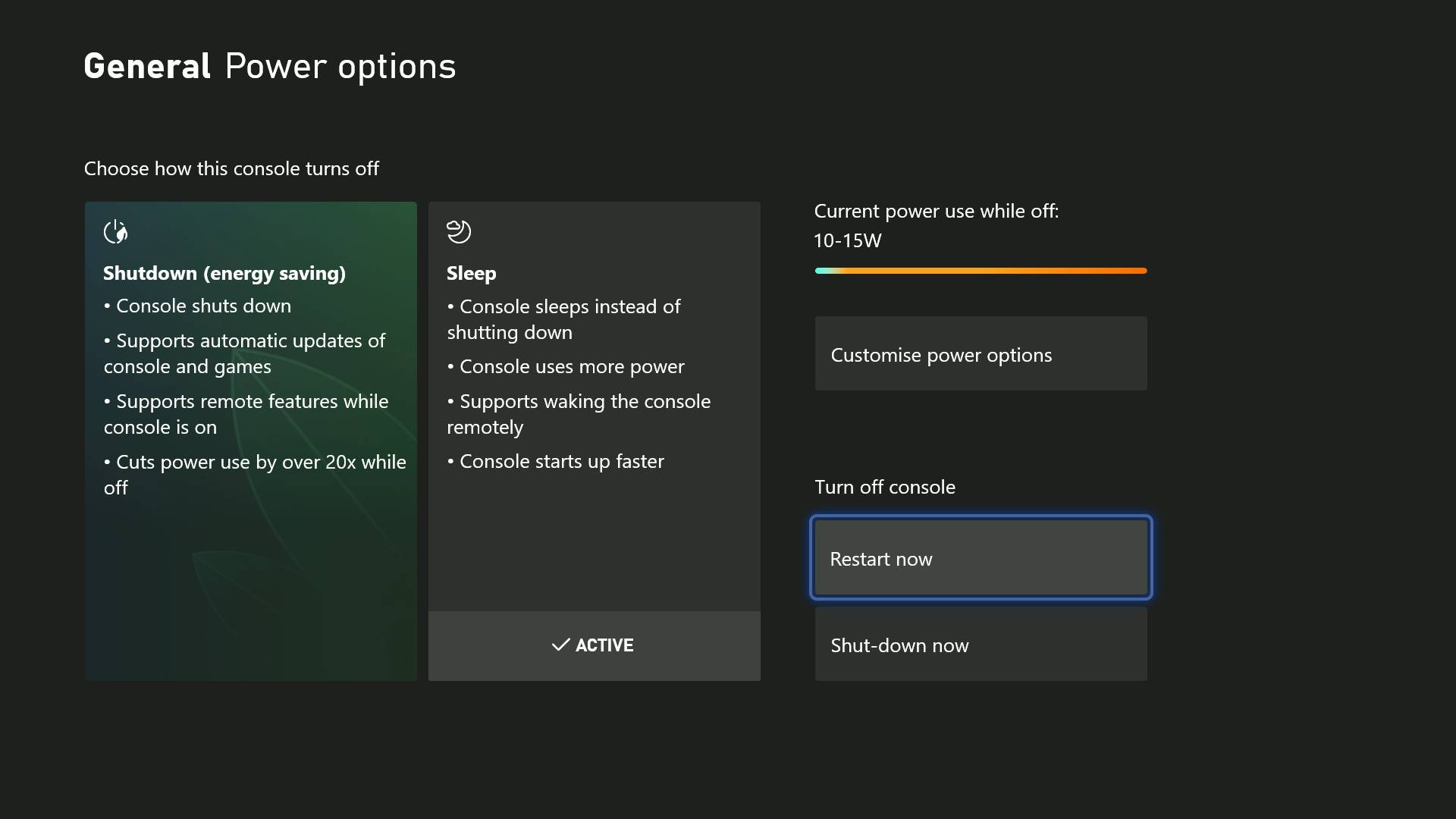The height and width of the screenshot is (819, 1456).
Task: Click the ACTIVE status indicator under Sleep
Action: [x=594, y=645]
